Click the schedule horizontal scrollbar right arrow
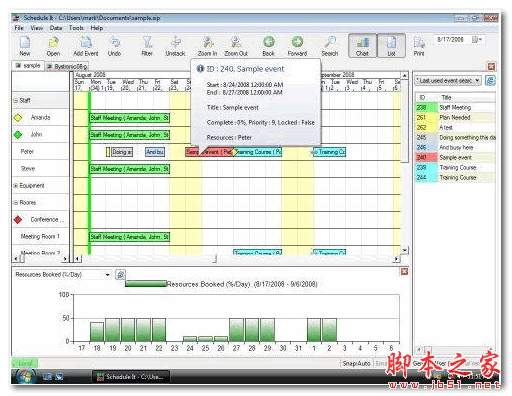Image resolution: width=512 pixels, height=396 pixels. pos(396,258)
